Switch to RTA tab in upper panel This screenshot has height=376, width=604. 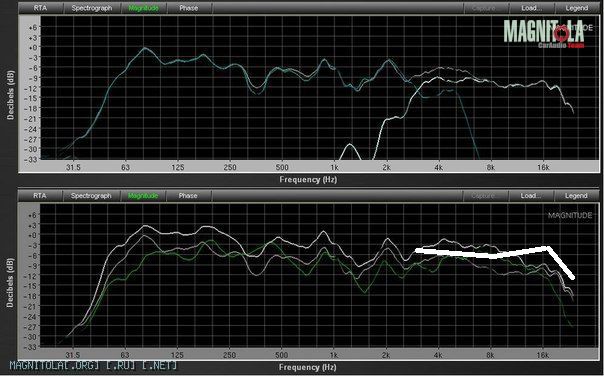click(40, 8)
